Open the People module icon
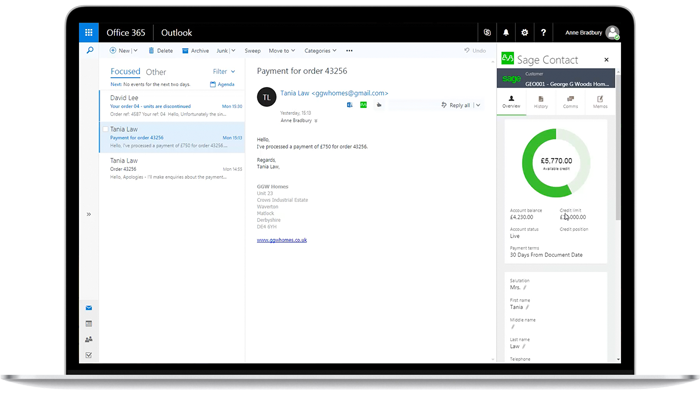Viewport: 700px width, 394px height. coord(89,340)
